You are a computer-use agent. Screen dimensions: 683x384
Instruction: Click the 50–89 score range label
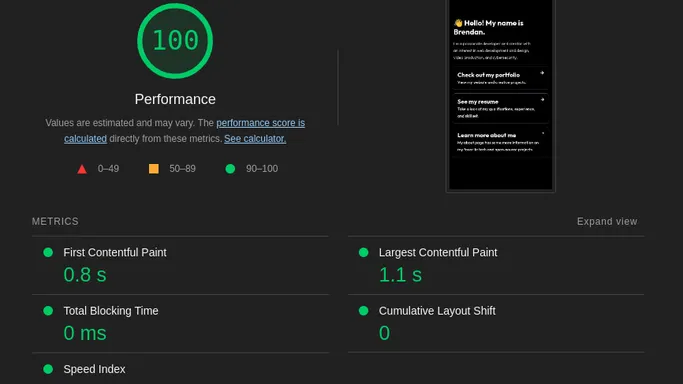(183, 169)
